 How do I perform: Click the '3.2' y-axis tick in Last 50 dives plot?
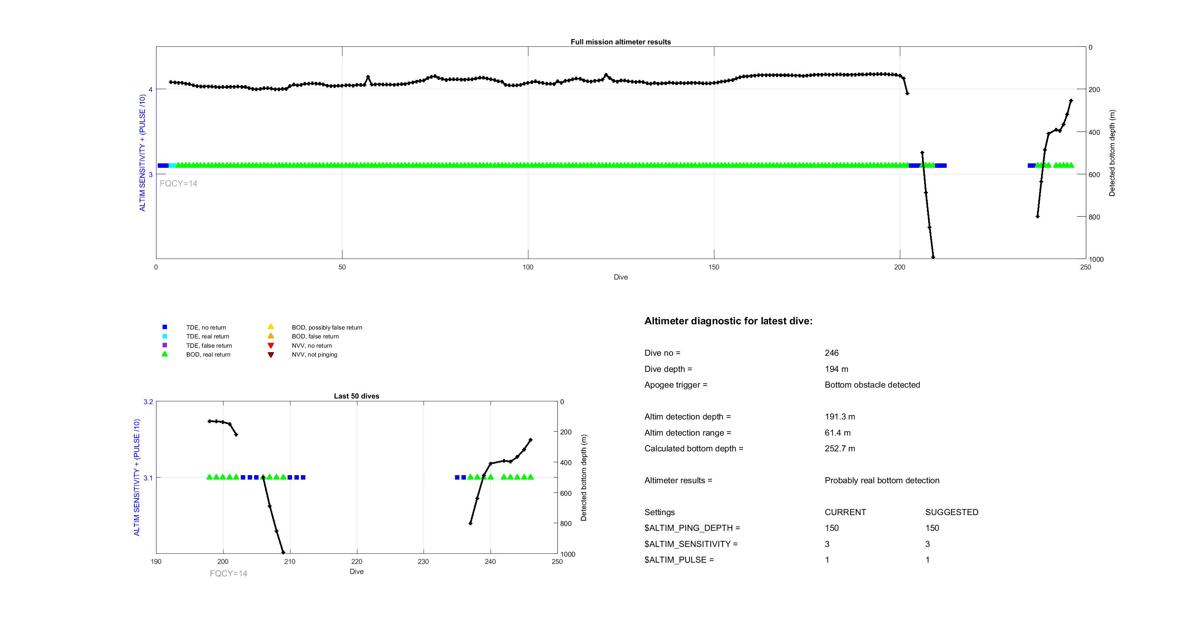[148, 402]
